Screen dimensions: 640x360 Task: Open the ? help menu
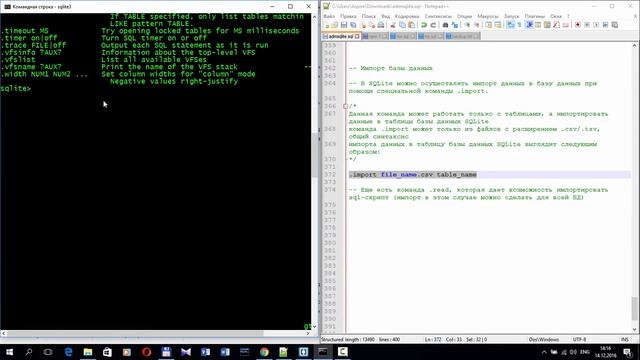click(x=568, y=16)
